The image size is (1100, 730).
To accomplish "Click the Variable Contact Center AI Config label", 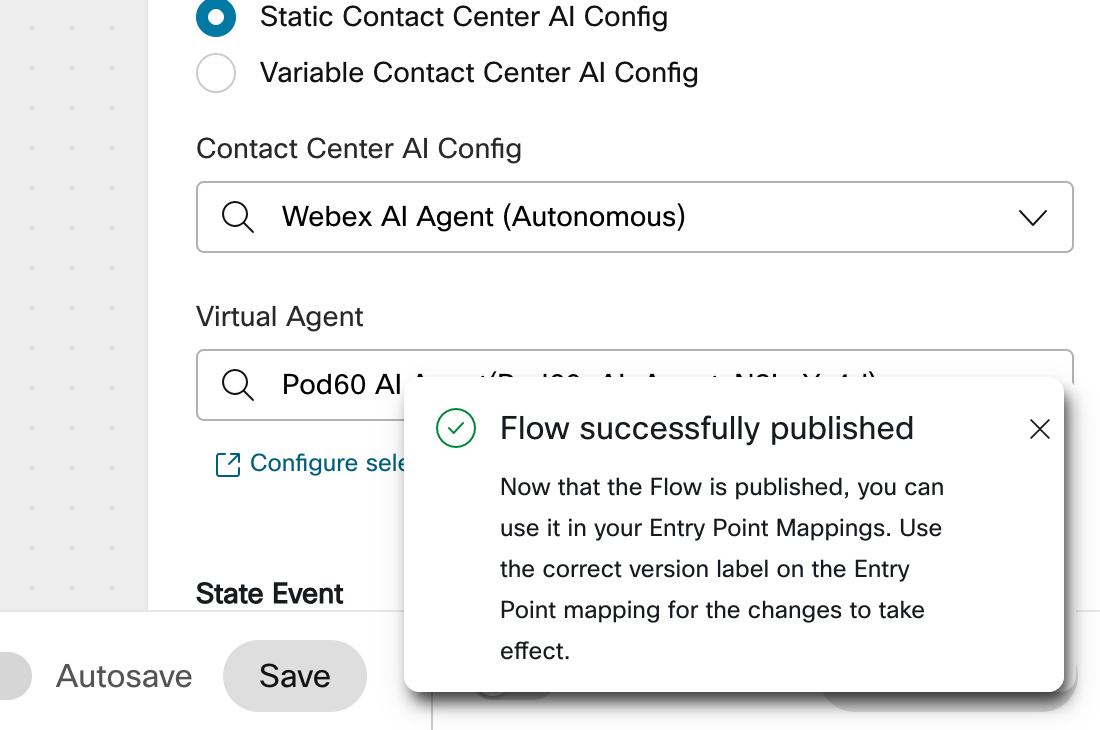I will [479, 73].
